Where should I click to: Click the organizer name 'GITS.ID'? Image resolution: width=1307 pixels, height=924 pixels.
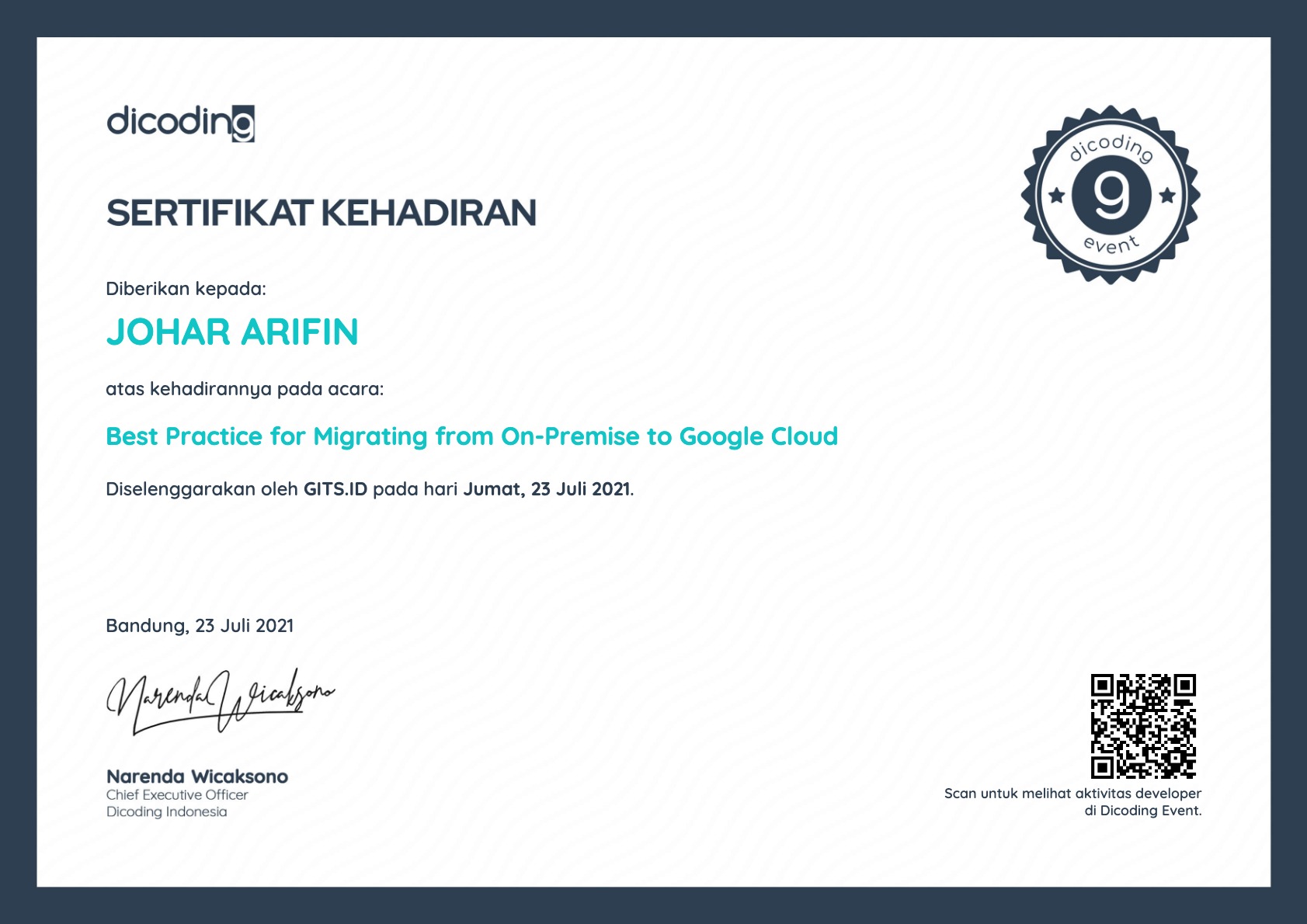(x=335, y=489)
